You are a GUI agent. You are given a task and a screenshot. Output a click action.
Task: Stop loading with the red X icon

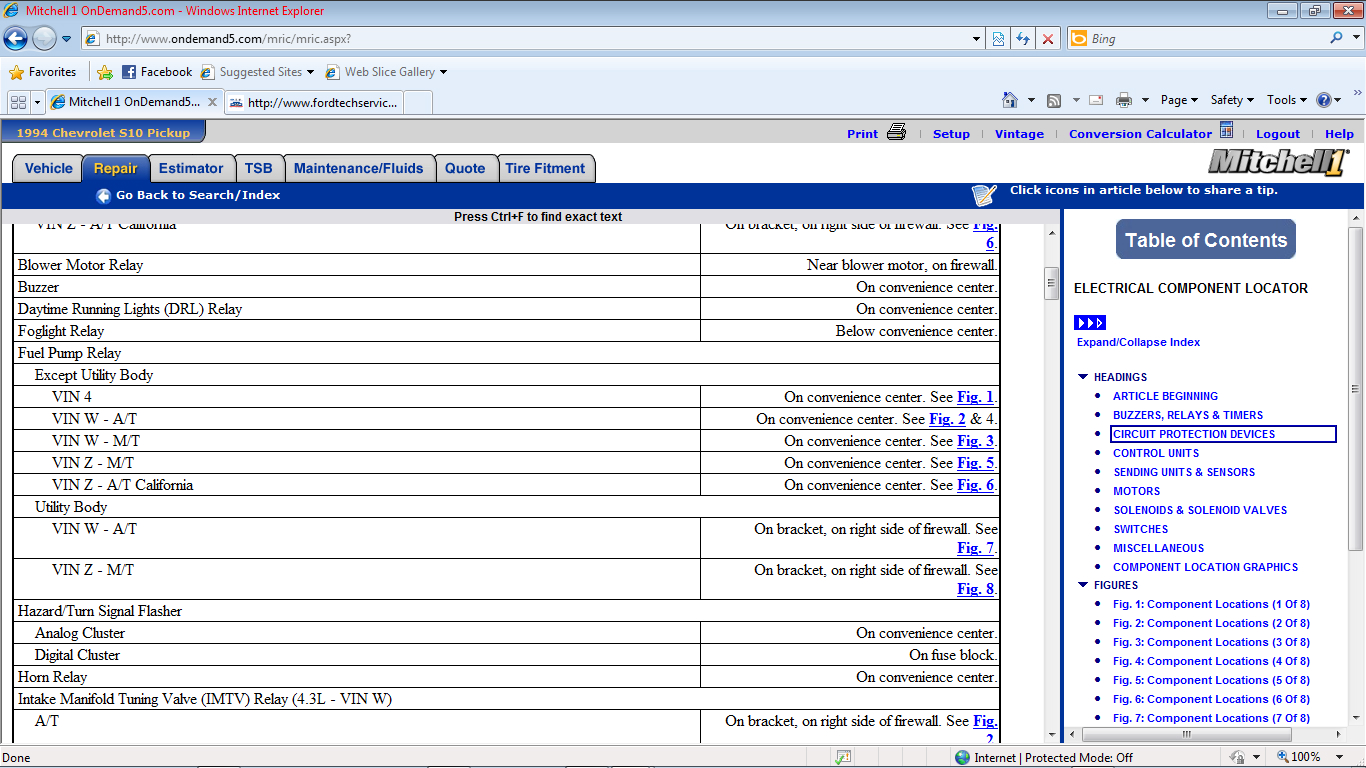1048,39
